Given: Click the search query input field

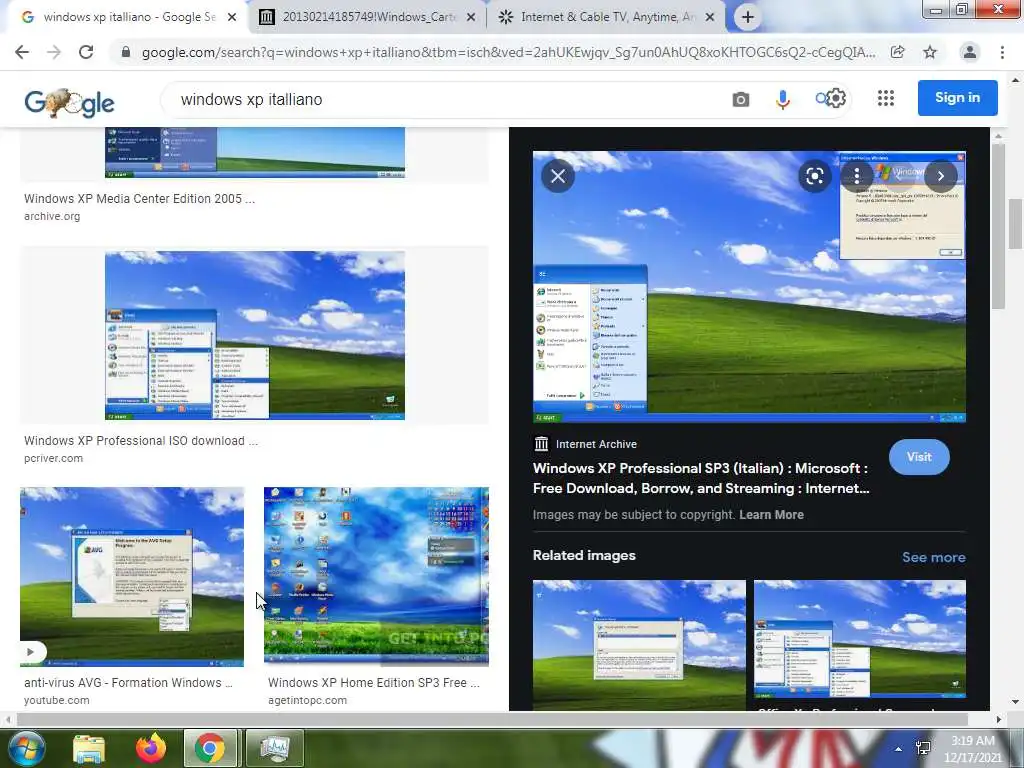Looking at the screenshot, I should click(x=451, y=99).
